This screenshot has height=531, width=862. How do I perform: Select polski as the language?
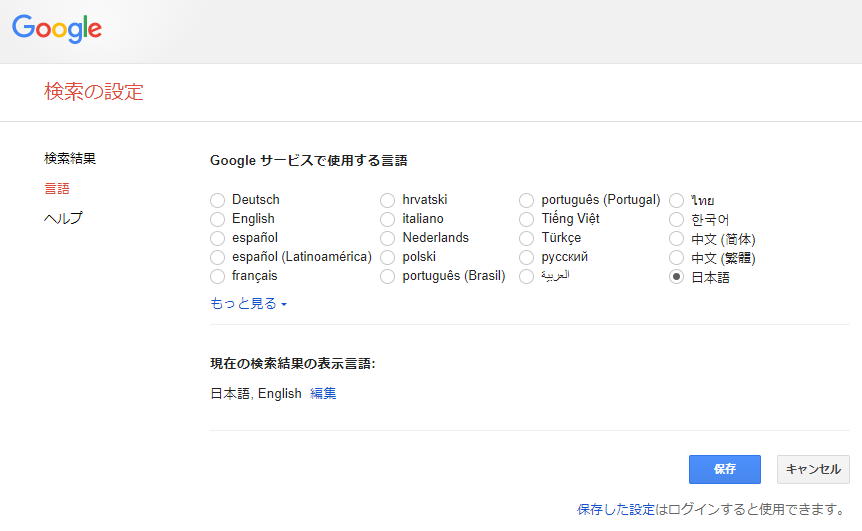pos(388,257)
